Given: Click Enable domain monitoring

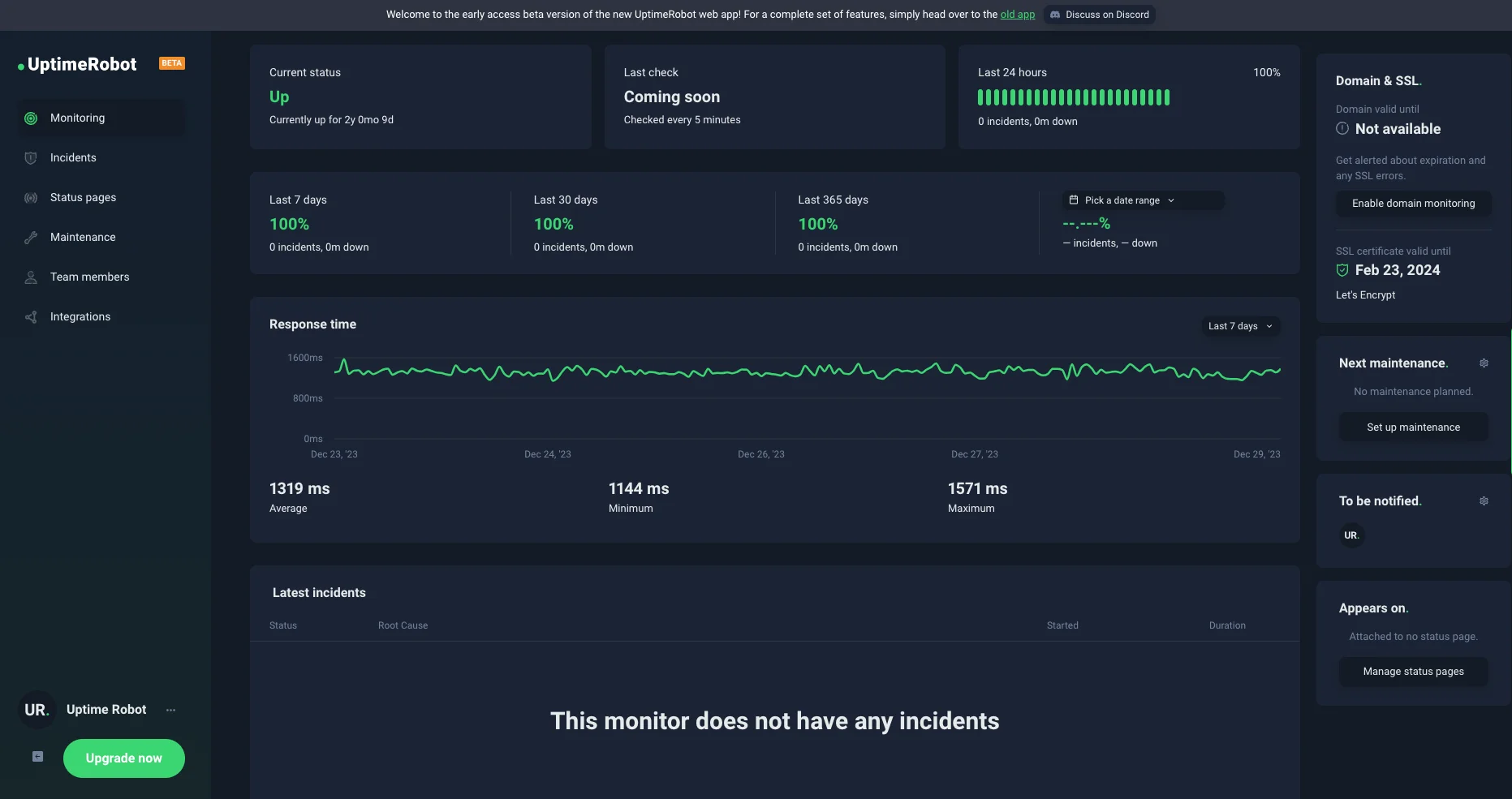Looking at the screenshot, I should (1413, 204).
